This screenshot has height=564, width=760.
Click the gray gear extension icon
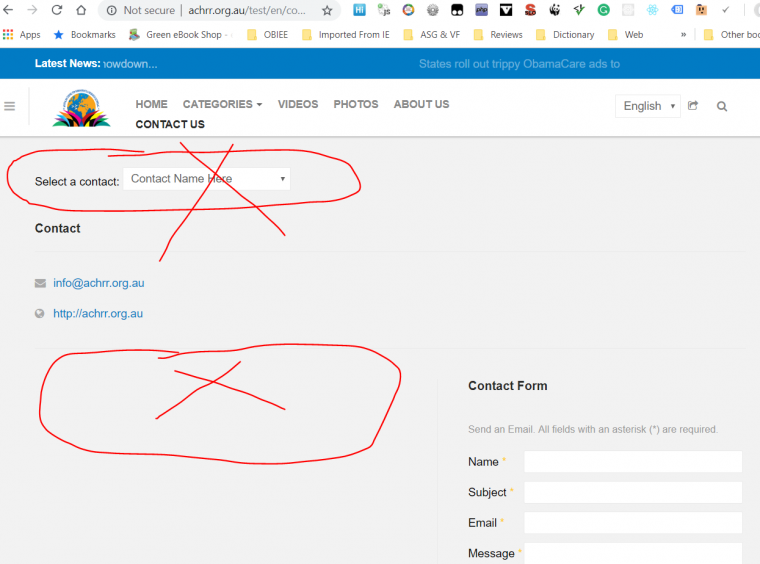coord(432,10)
